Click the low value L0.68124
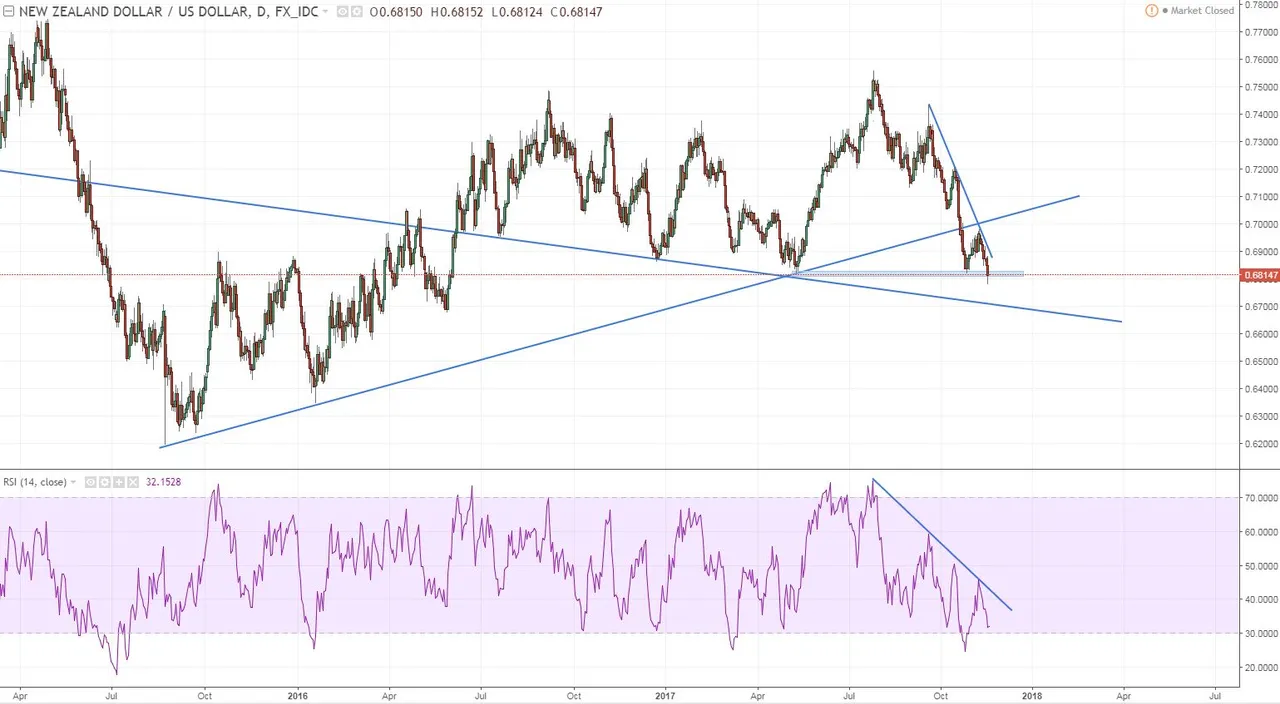This screenshot has width=1280, height=704. (516, 12)
